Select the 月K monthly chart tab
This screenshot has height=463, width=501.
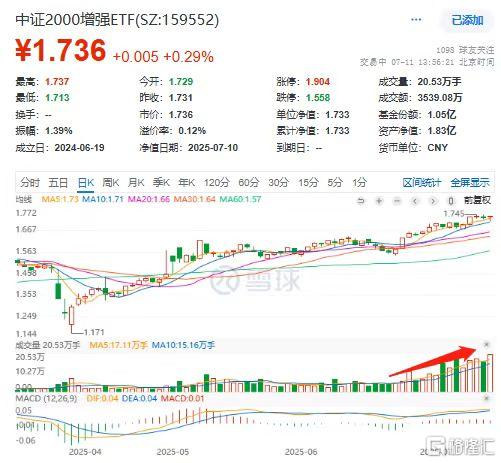(x=136, y=183)
